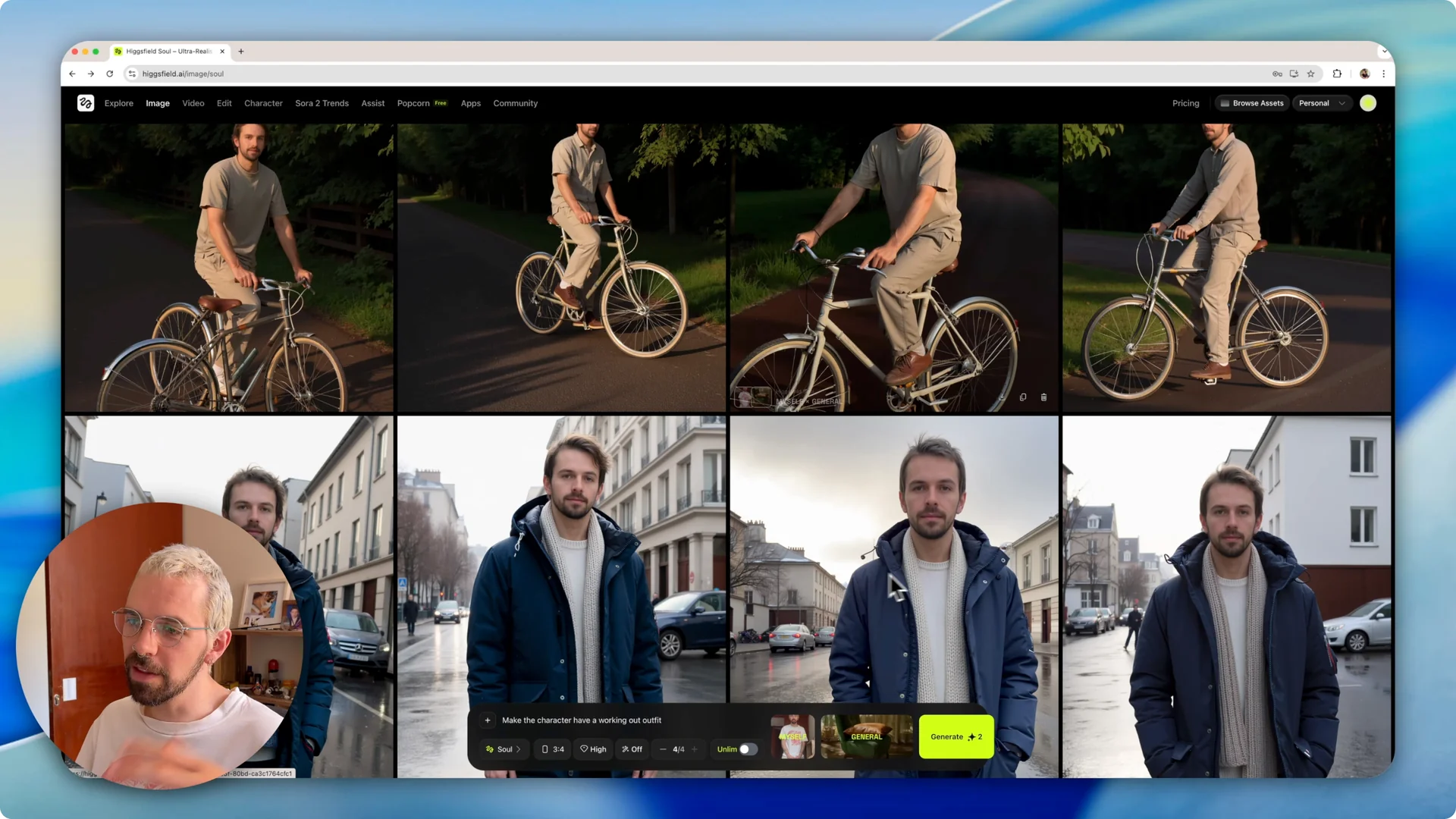Switch to the Video tab
The width and height of the screenshot is (1456, 819).
pyautogui.click(x=193, y=102)
